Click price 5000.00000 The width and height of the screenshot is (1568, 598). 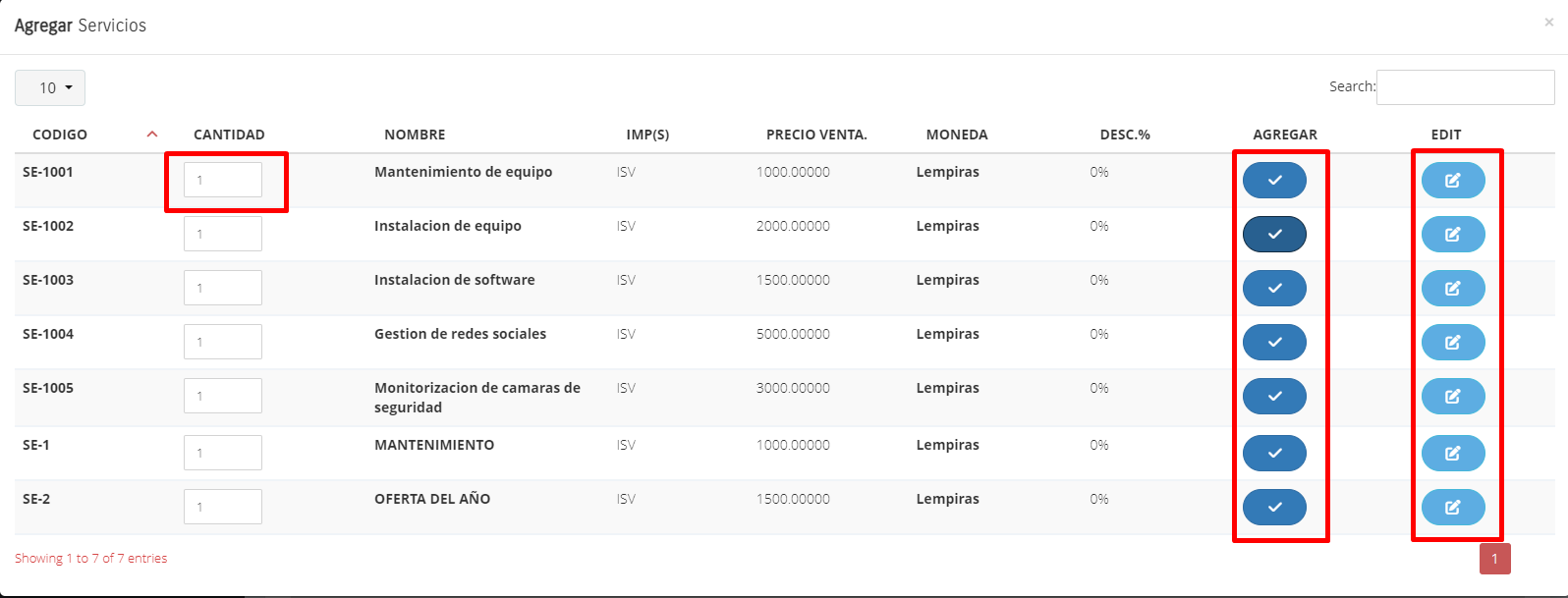coord(793,334)
